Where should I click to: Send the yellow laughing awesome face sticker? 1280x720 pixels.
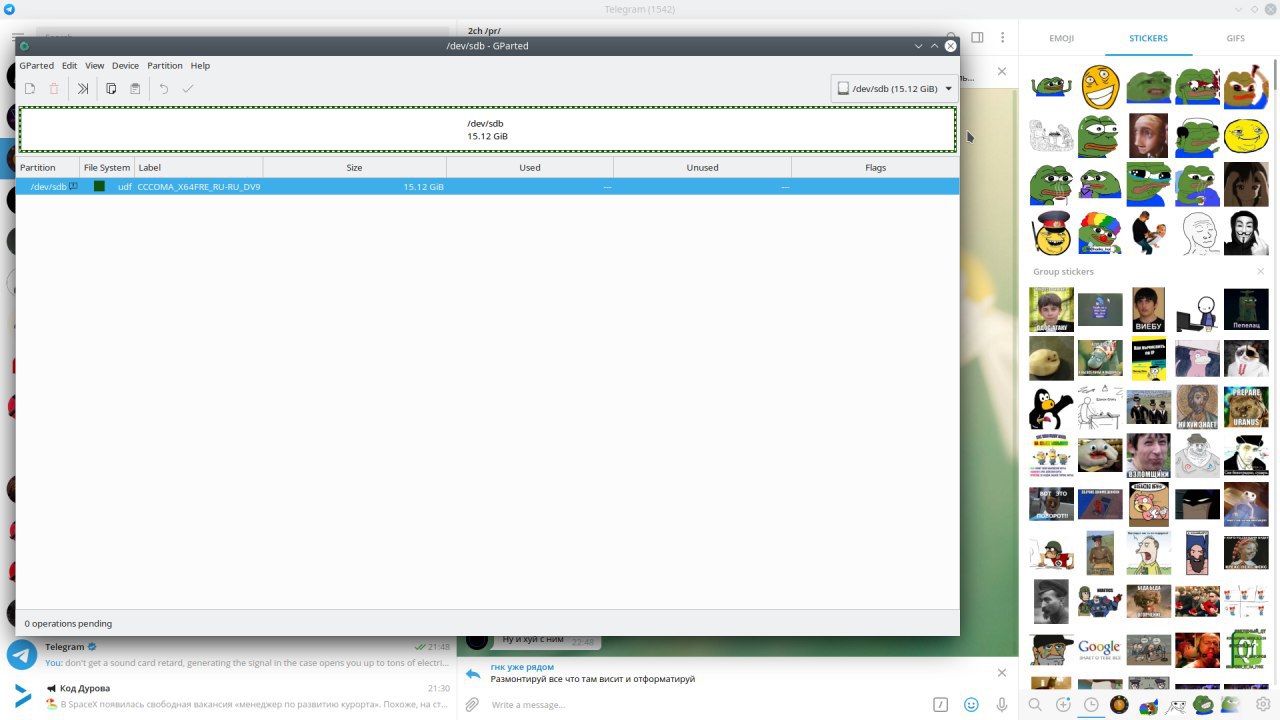1100,87
